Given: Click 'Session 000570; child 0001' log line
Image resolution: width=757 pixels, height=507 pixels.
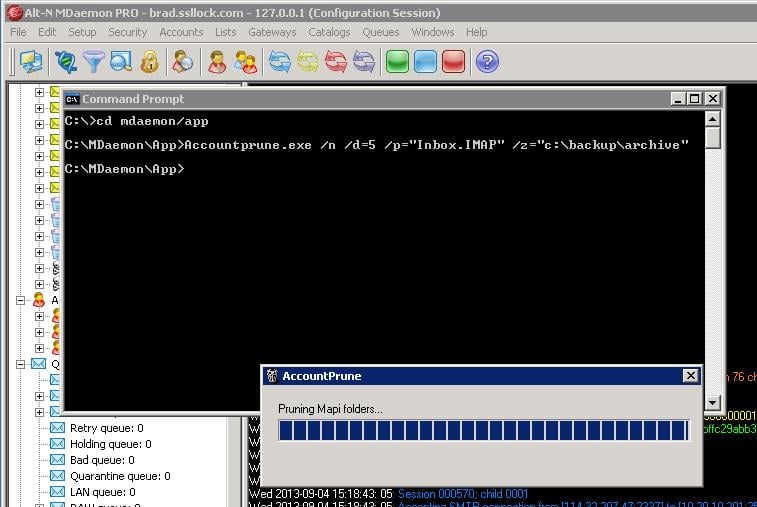Looking at the screenshot, I should [463, 494].
